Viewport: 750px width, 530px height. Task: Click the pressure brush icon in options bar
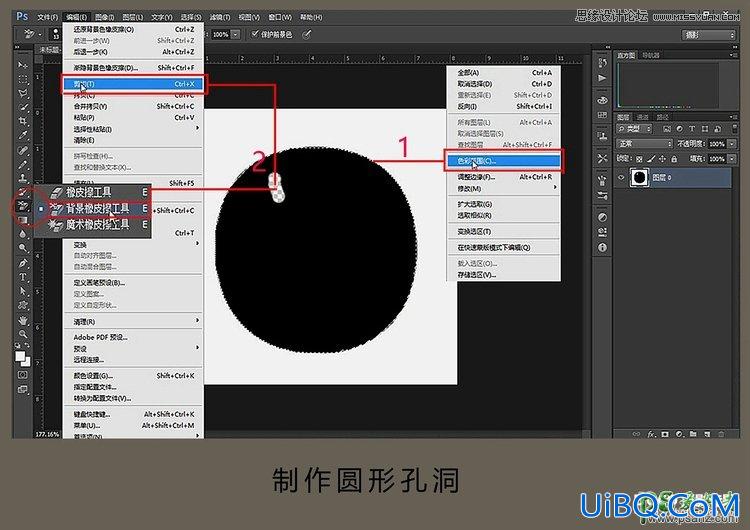[x=307, y=34]
